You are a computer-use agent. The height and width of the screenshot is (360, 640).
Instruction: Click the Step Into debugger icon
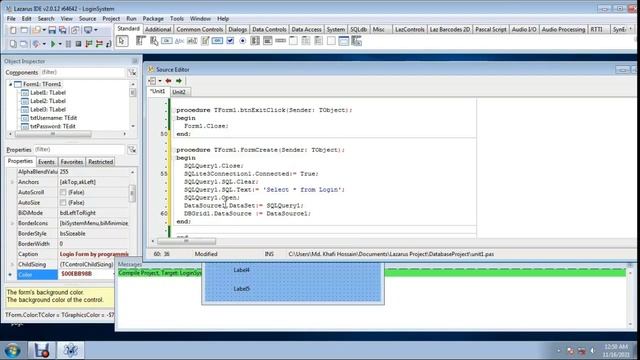tap(89, 44)
